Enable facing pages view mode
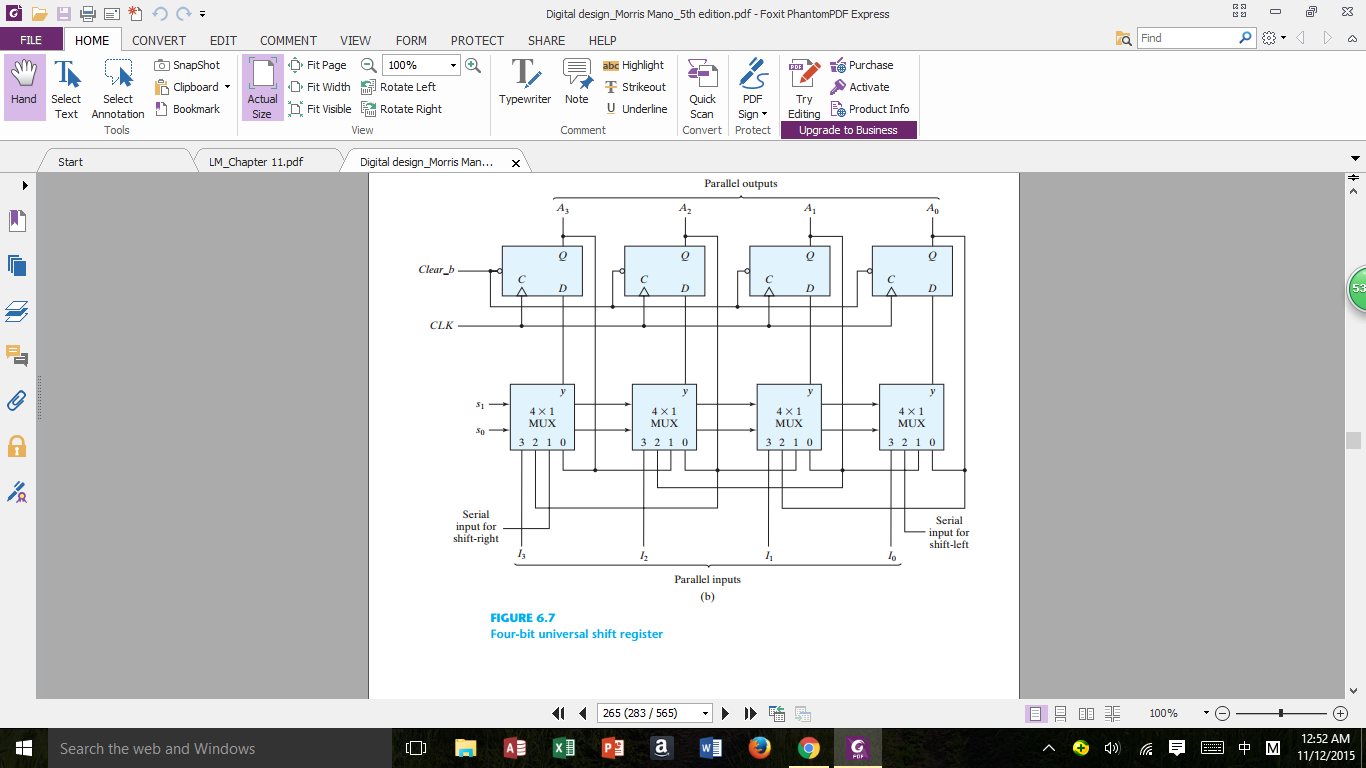This screenshot has height=768, width=1366. (1087, 714)
